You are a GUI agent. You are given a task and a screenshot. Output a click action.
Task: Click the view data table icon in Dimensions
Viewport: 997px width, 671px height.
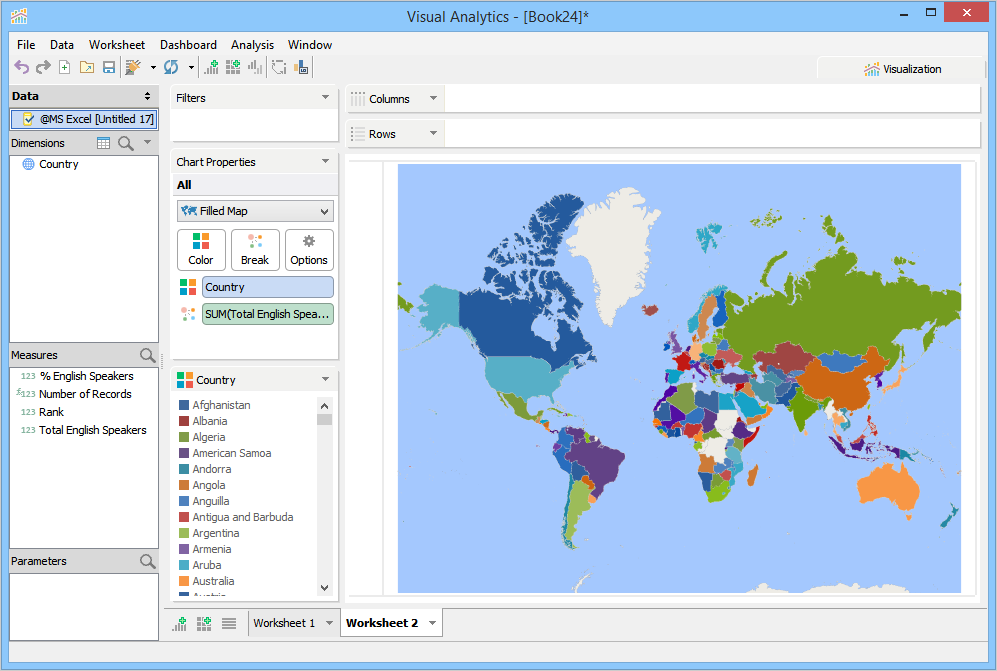[x=103, y=143]
